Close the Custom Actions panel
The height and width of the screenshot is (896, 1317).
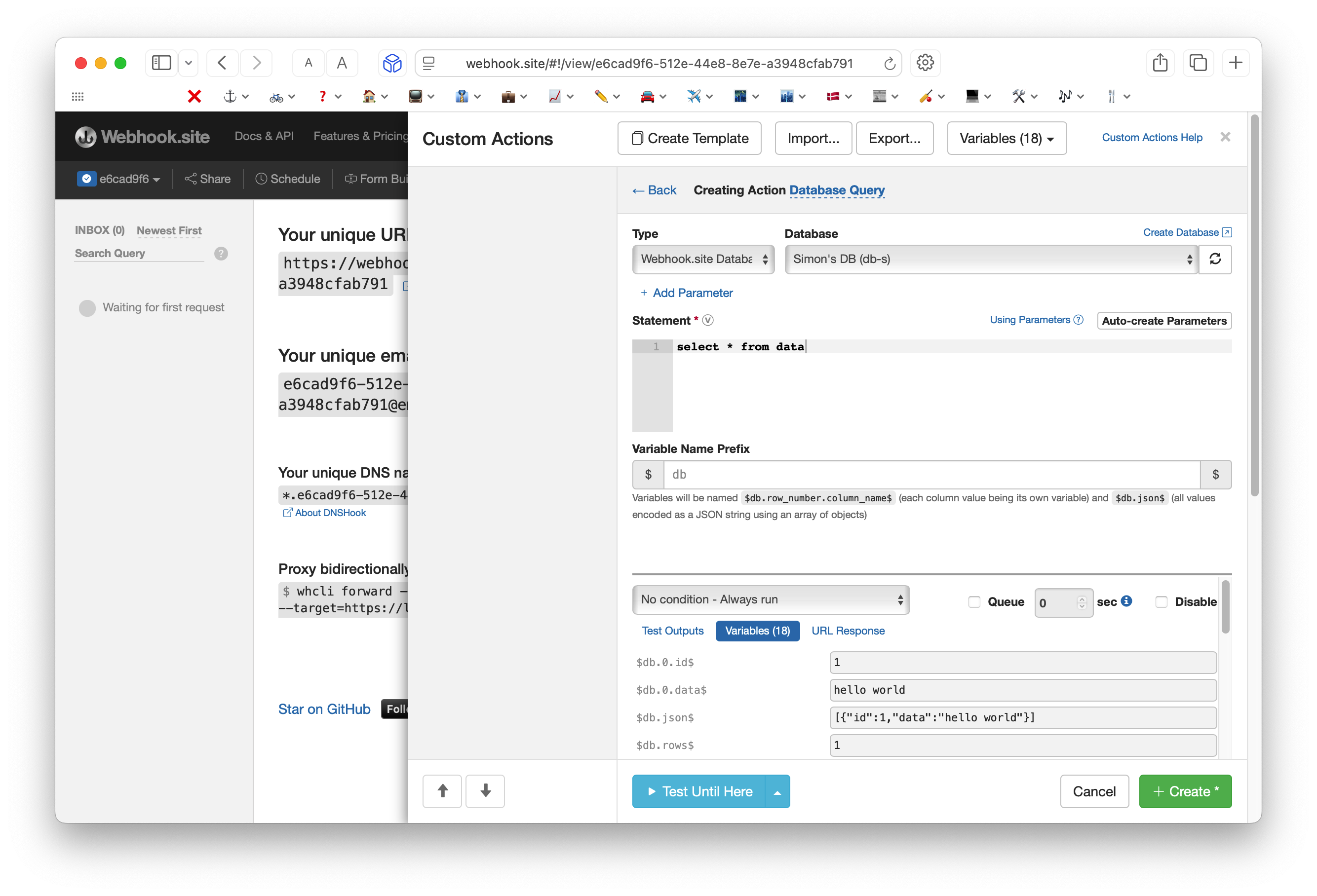tap(1225, 137)
